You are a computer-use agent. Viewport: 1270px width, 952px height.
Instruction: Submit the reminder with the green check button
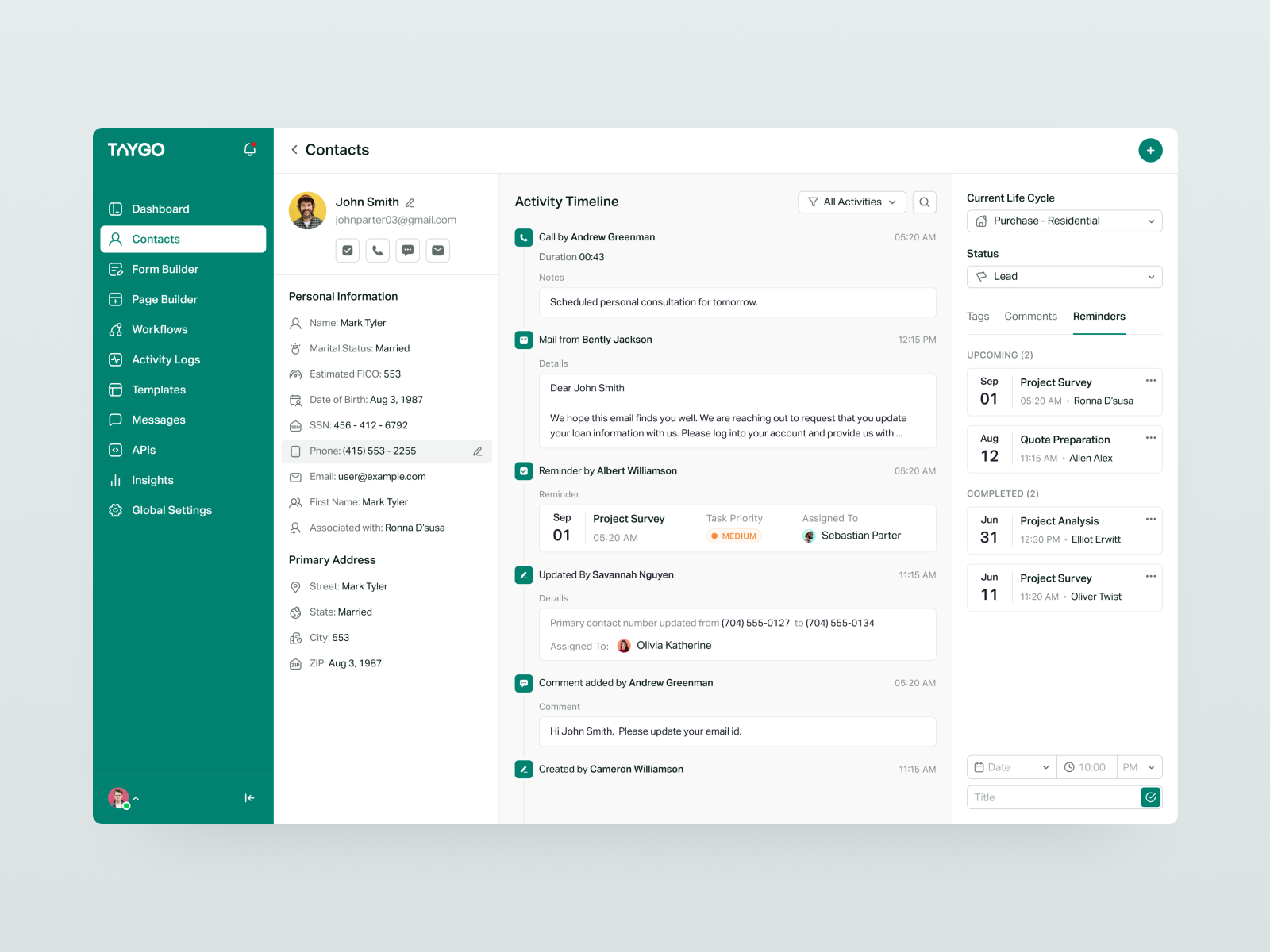(x=1150, y=797)
